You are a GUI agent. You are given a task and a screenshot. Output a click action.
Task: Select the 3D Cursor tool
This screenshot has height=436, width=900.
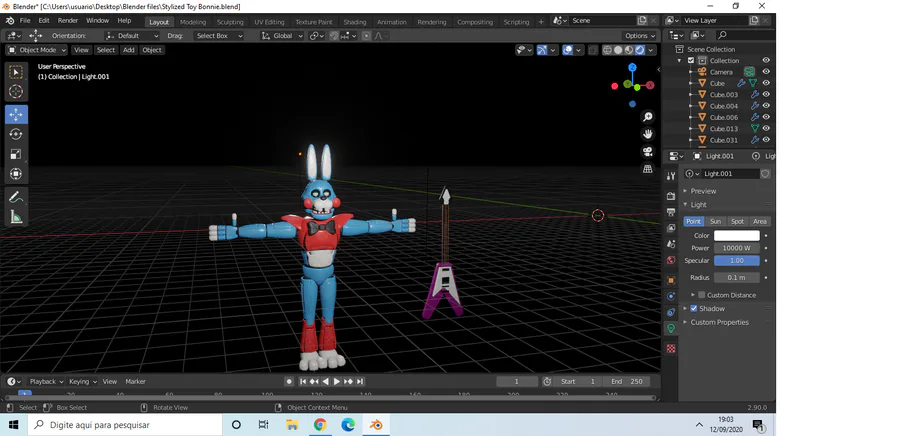(x=16, y=92)
